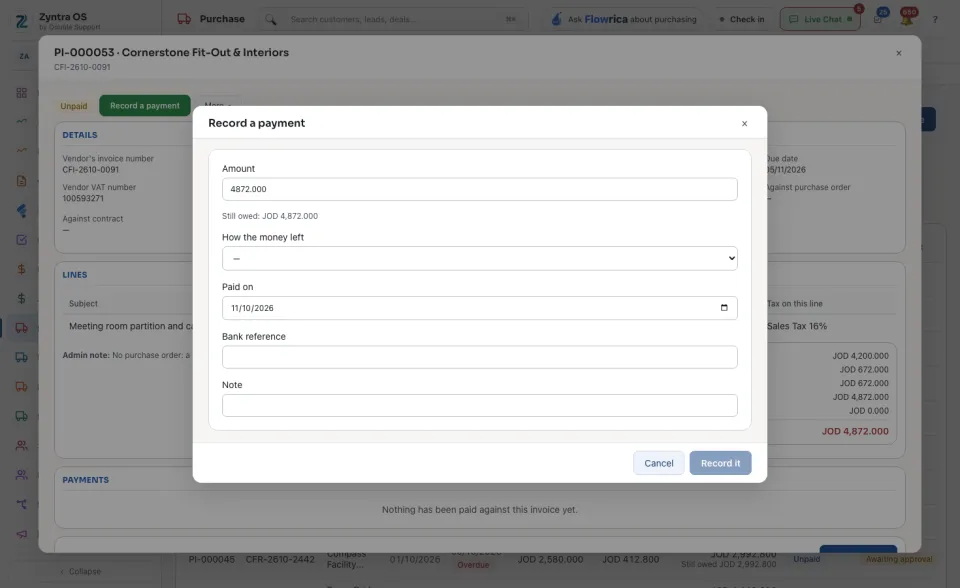The image size is (960, 588).
Task: Click vendor invoice number CFI-2610-0091 value
Action: point(91,170)
